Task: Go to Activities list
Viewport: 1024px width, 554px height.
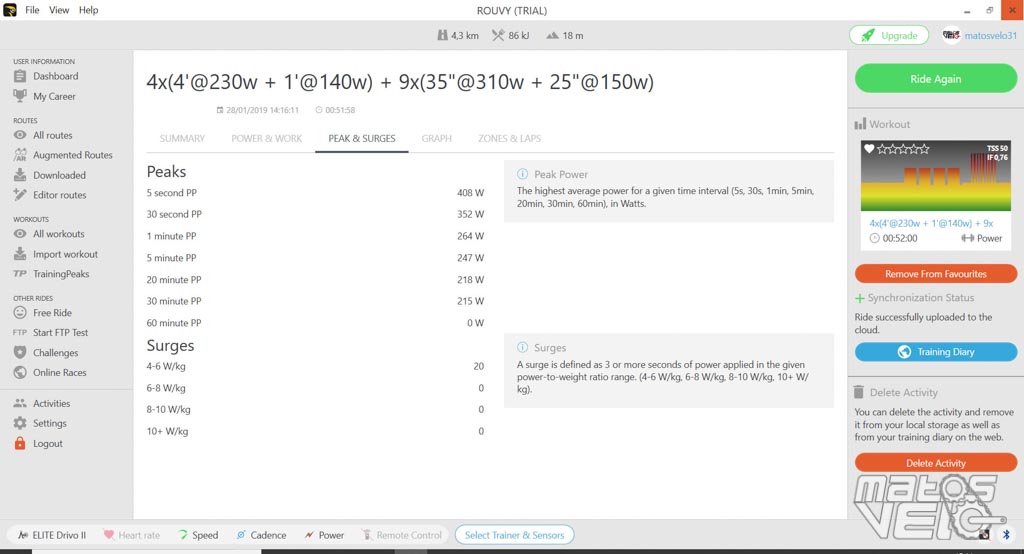Action: coord(42,404)
